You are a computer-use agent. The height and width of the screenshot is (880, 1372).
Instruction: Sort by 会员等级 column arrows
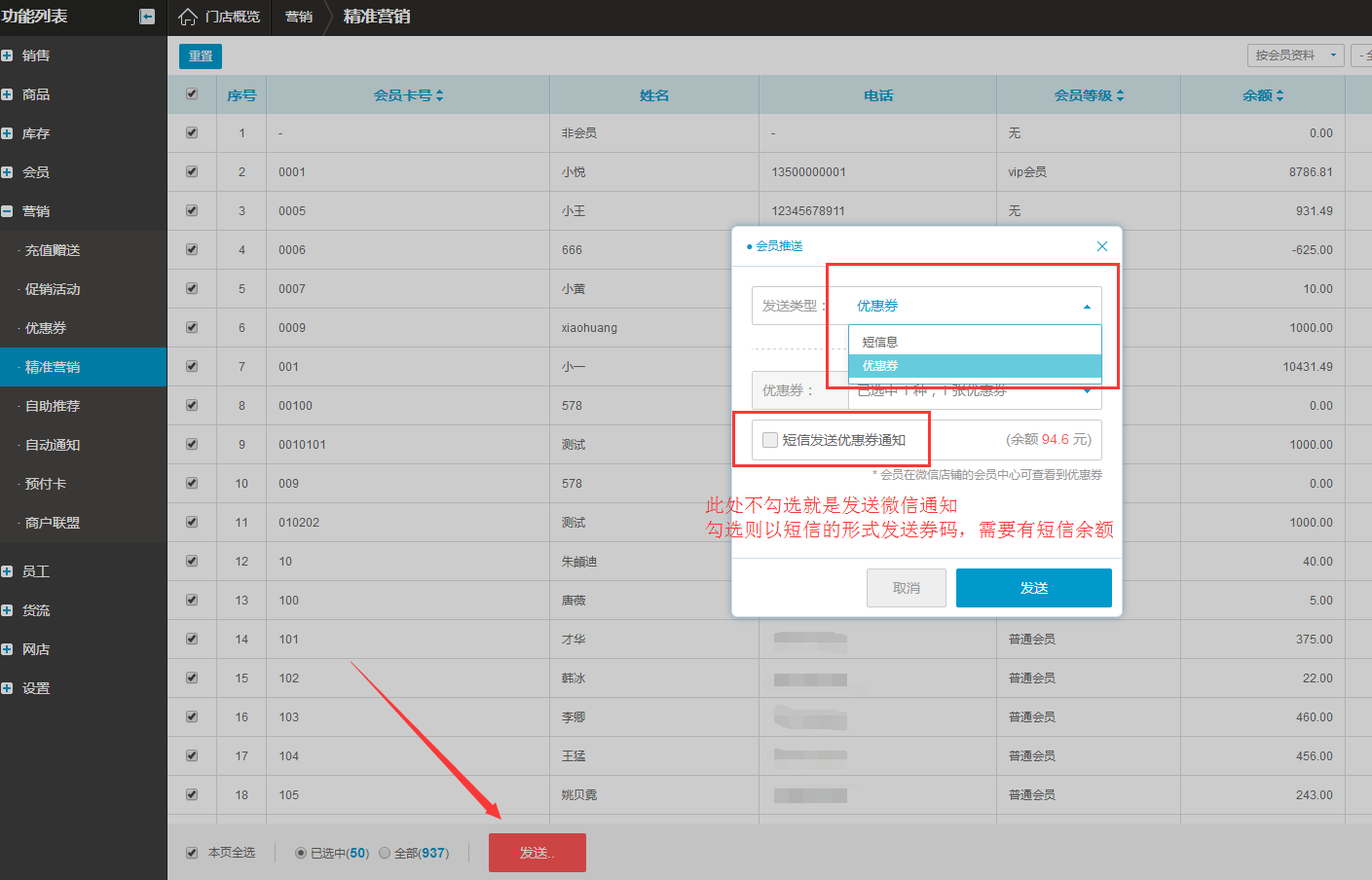[1120, 95]
